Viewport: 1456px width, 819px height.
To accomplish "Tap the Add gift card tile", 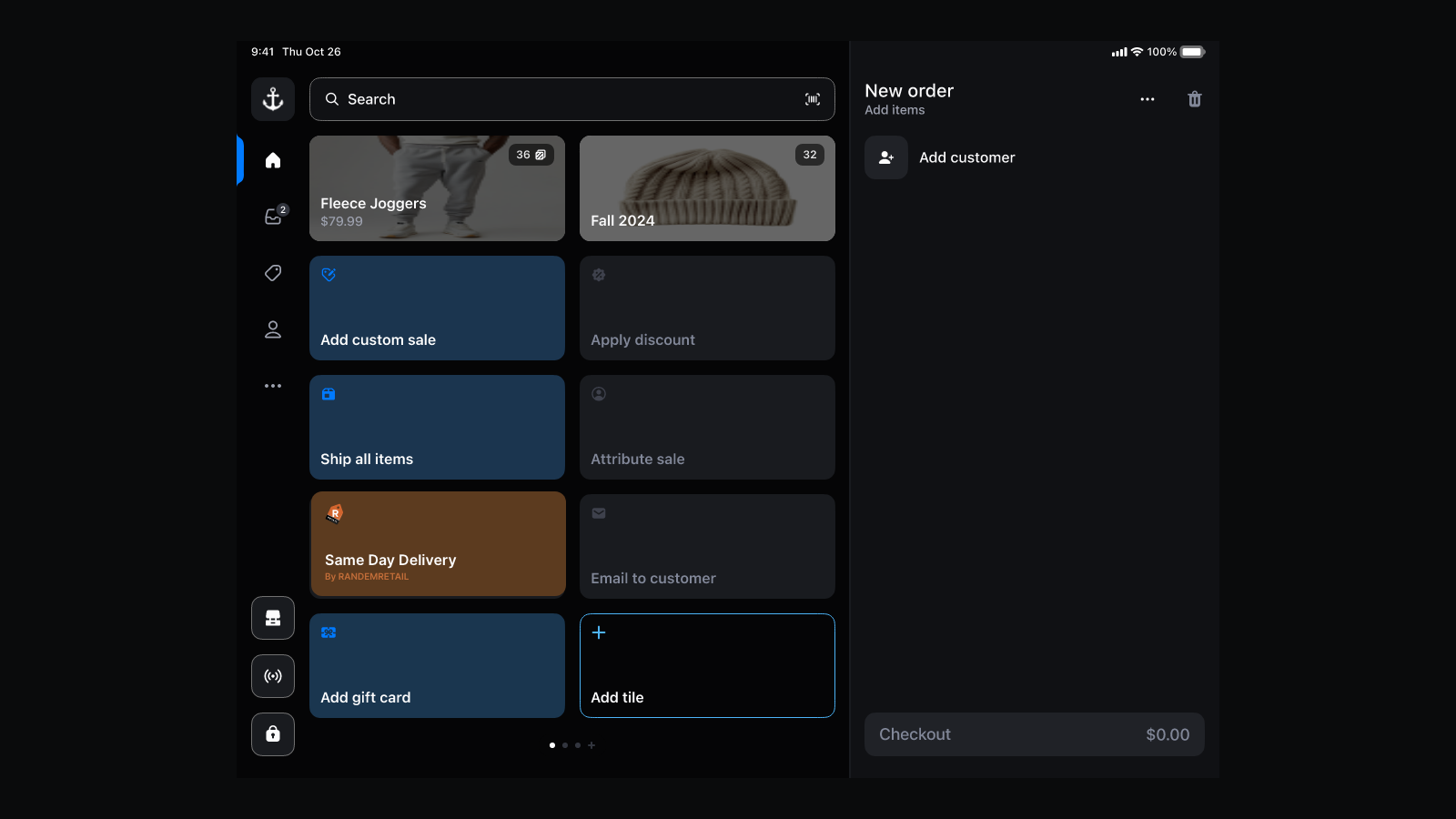I will 437,665.
